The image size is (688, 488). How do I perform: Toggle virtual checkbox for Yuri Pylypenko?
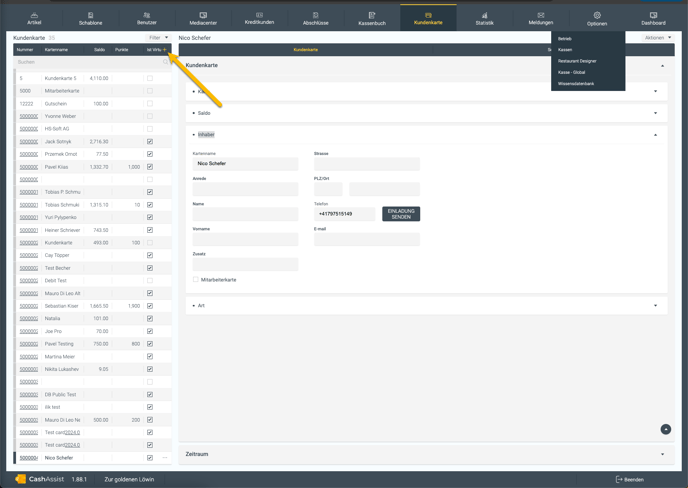pos(150,217)
